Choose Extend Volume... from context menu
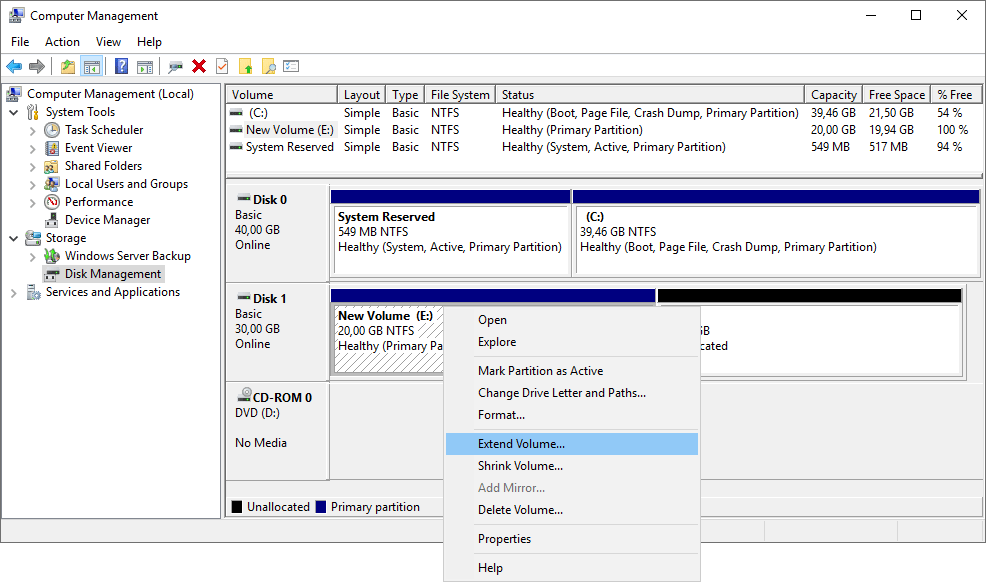Viewport: 986px width, 582px height. [x=572, y=444]
